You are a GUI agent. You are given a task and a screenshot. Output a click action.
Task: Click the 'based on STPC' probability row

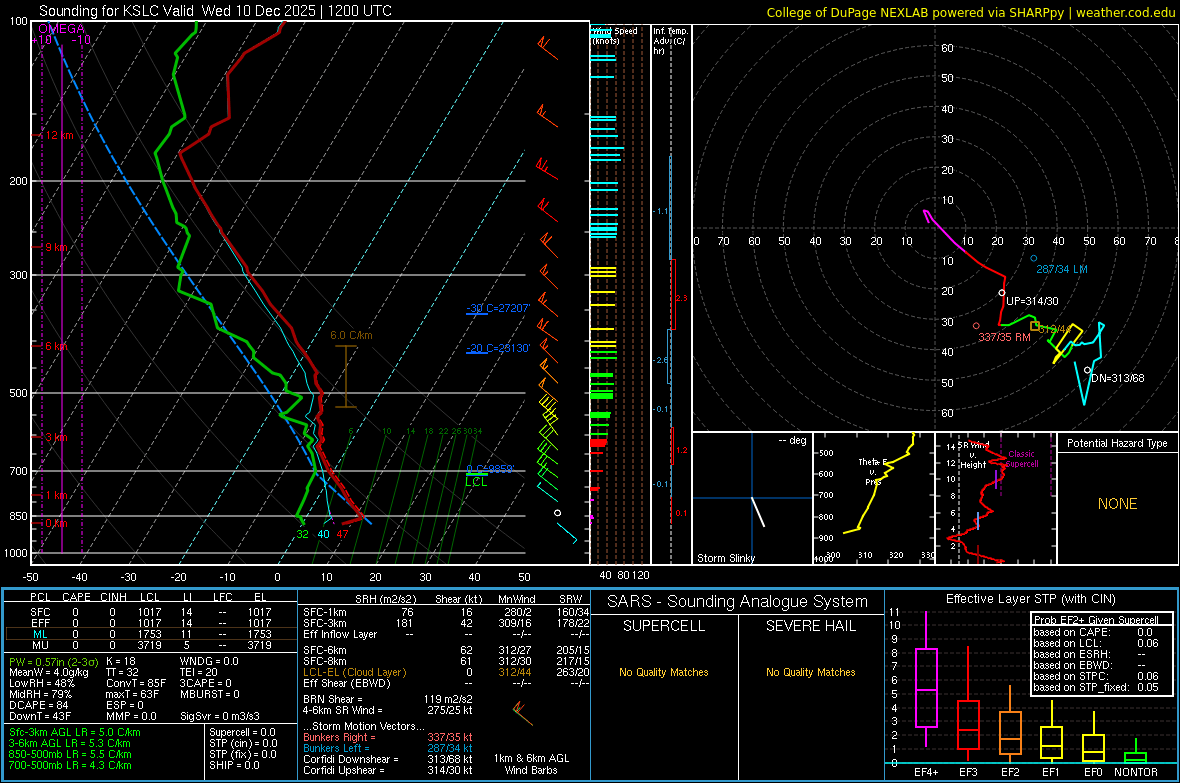(1096, 676)
